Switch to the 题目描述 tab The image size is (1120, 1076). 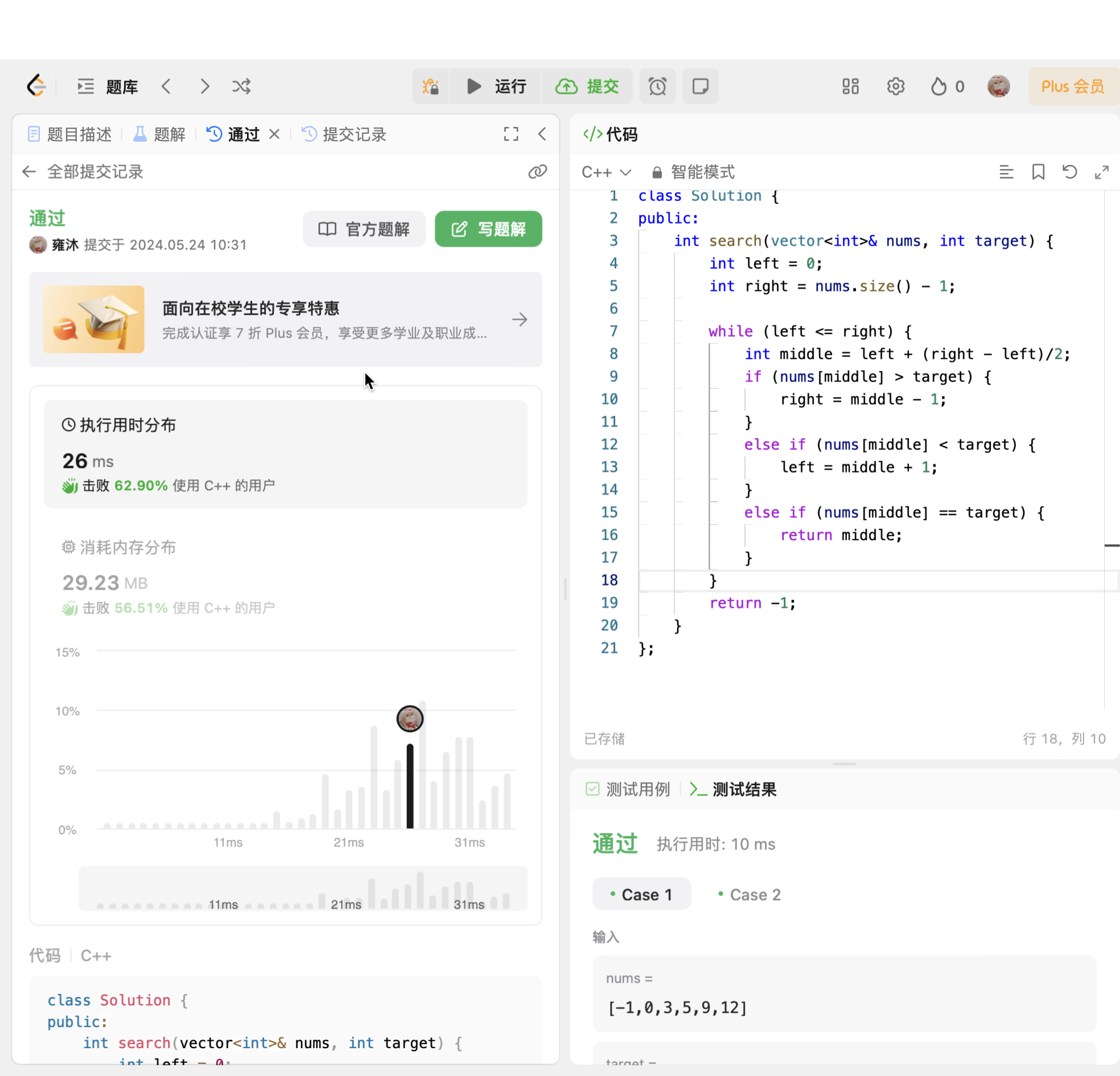pyautogui.click(x=69, y=134)
